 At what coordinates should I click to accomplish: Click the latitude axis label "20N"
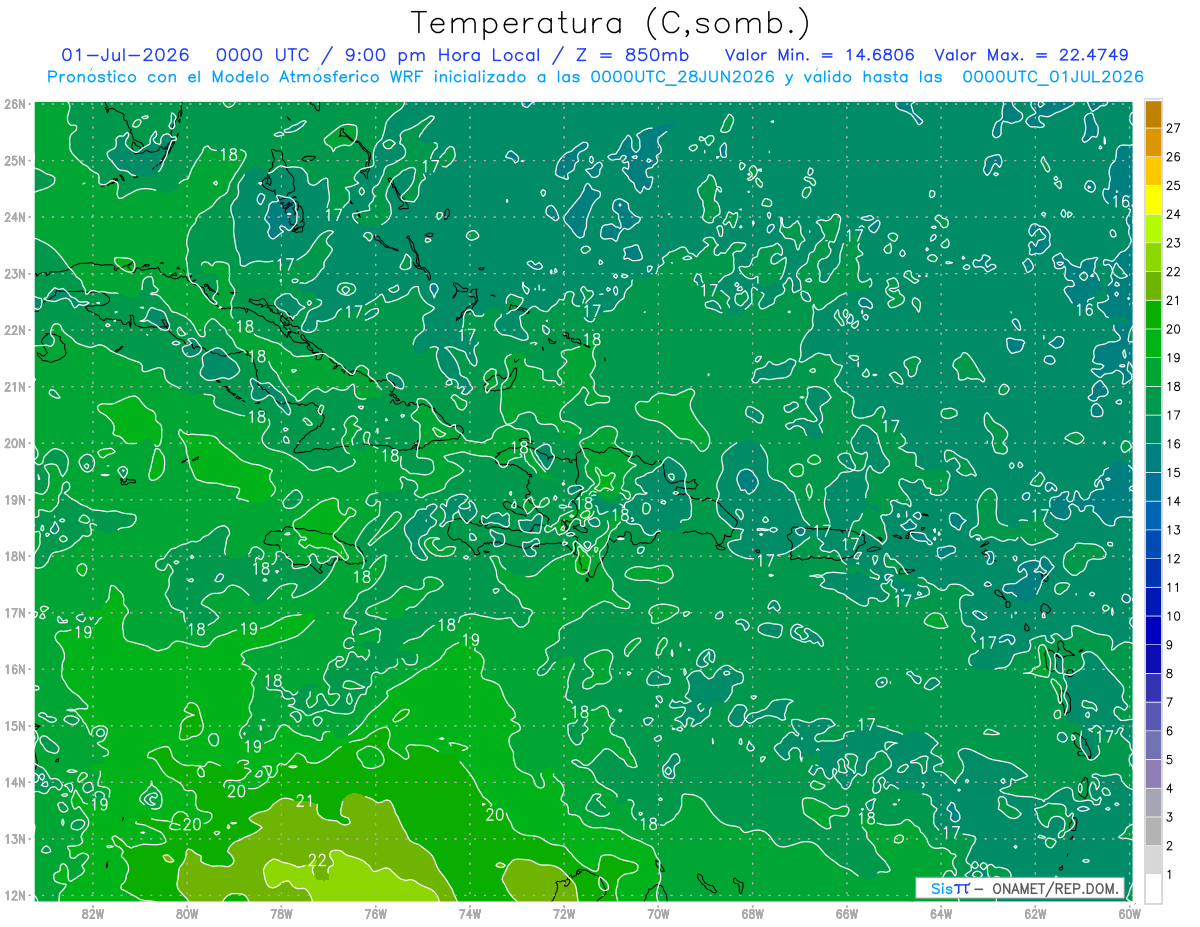pos(15,443)
